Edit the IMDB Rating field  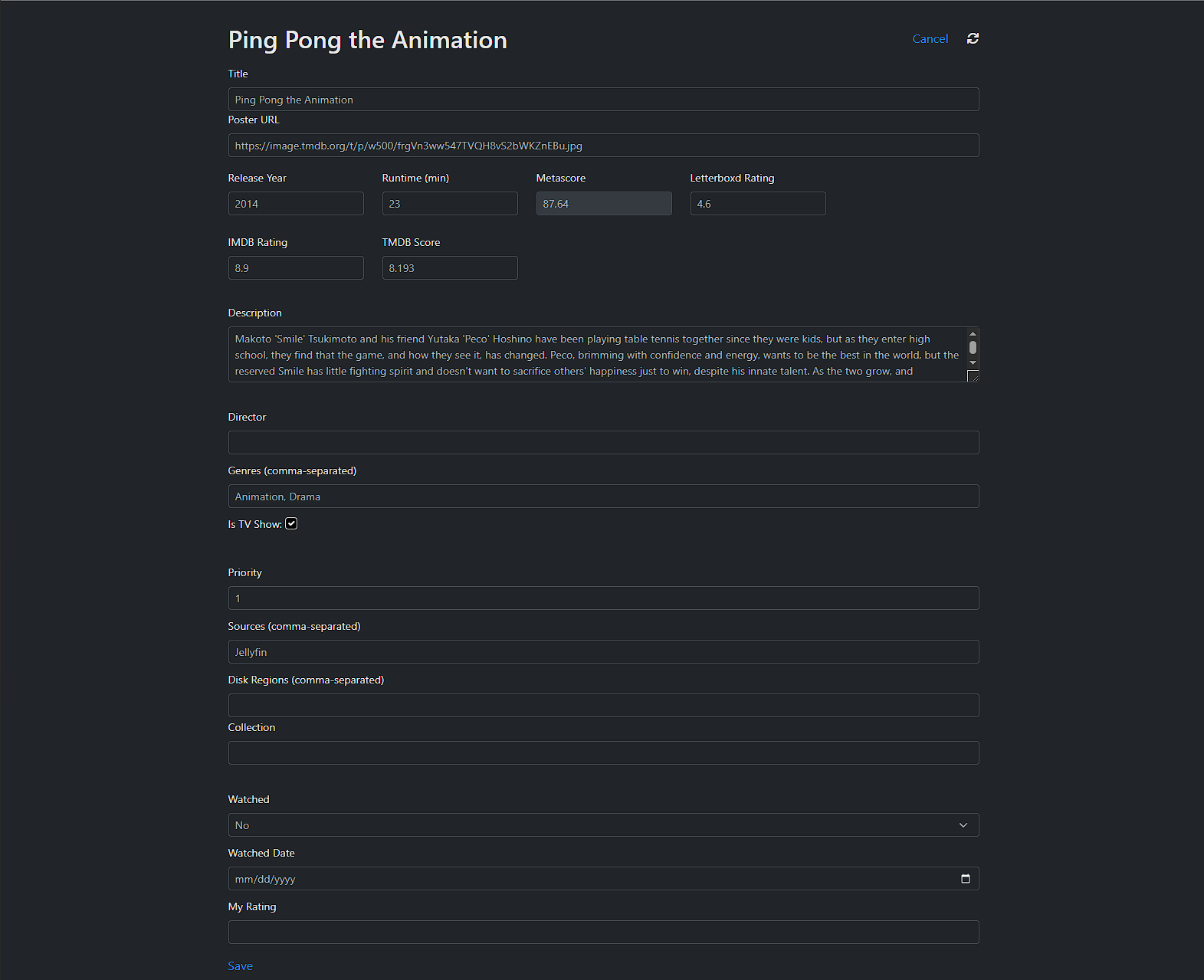tap(295, 268)
